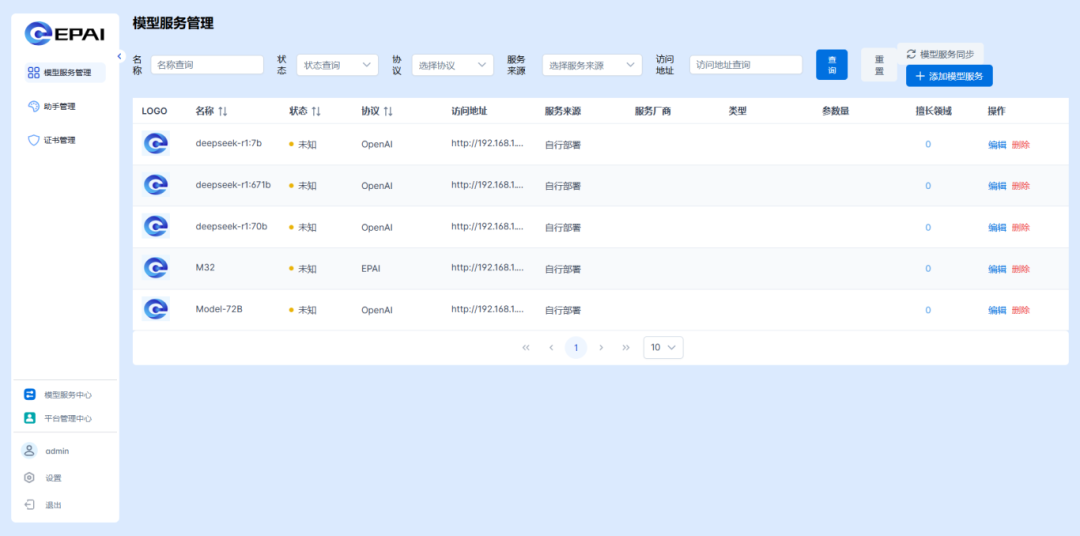Open 设置 gear in sidebar
The width and height of the screenshot is (1080, 536).
[30, 478]
